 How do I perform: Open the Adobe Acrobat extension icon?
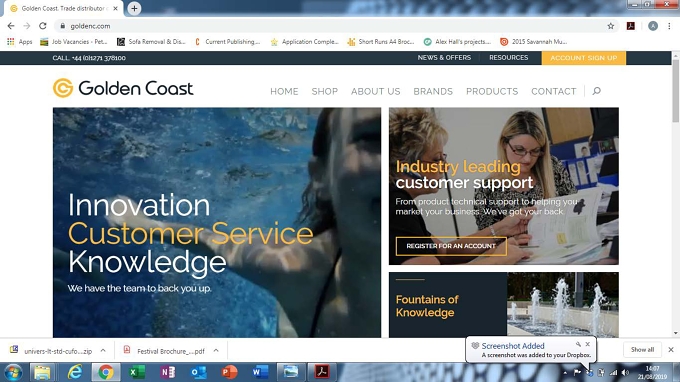[x=631, y=26]
